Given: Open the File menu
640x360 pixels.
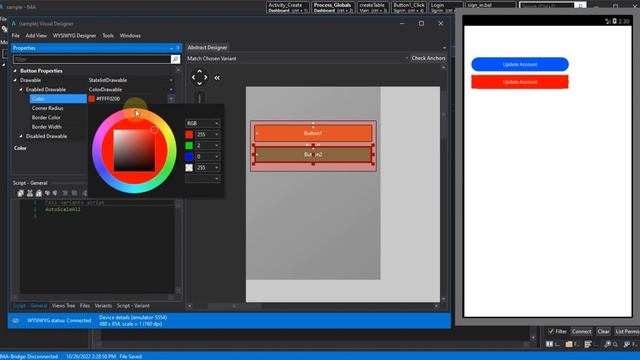Looking at the screenshot, I should 16,36.
